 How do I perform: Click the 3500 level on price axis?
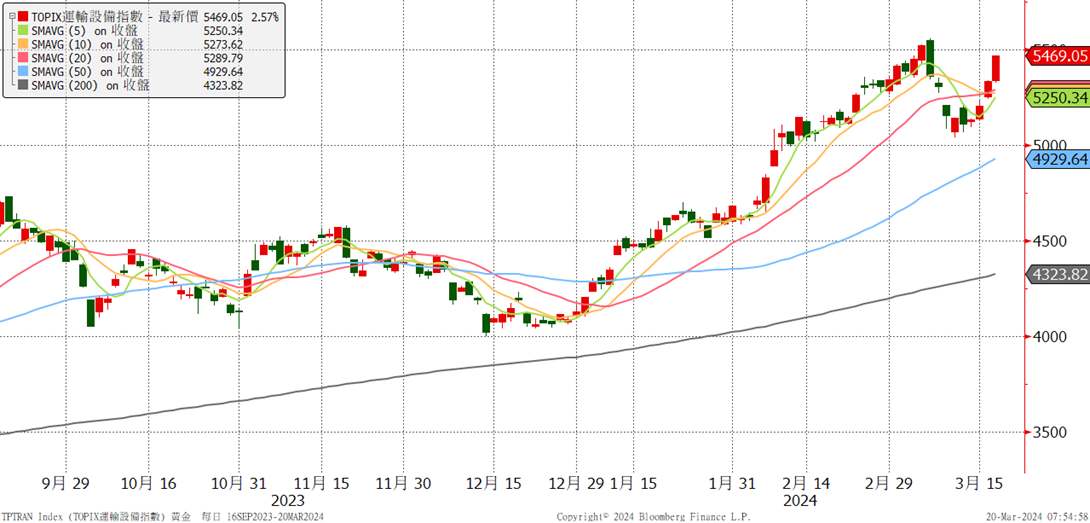pos(1050,432)
